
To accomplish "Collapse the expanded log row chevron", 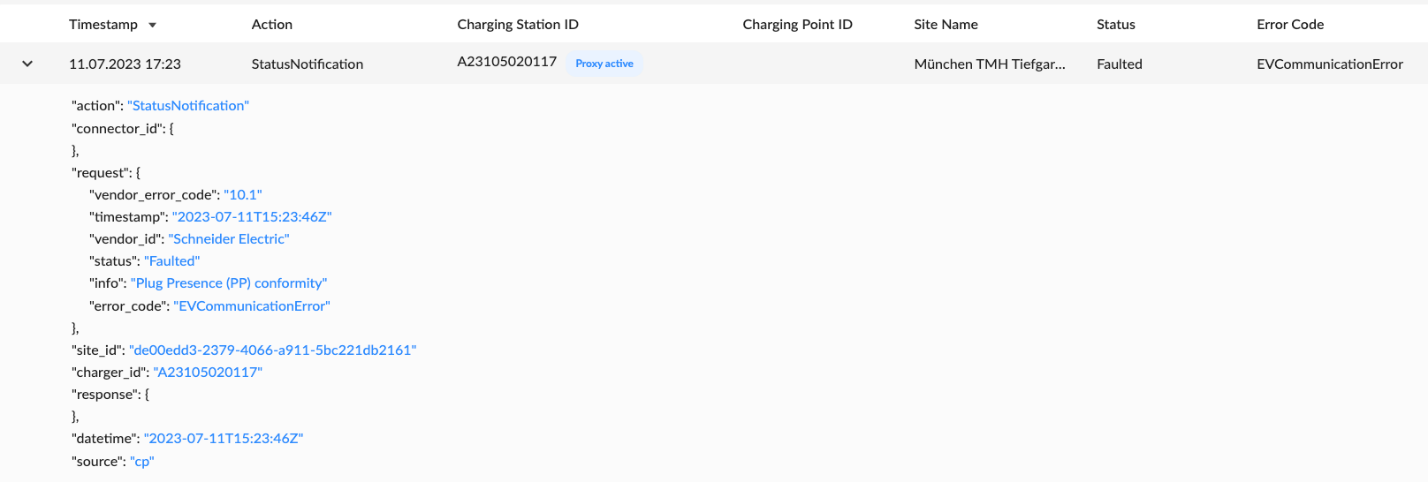I will [27, 64].
